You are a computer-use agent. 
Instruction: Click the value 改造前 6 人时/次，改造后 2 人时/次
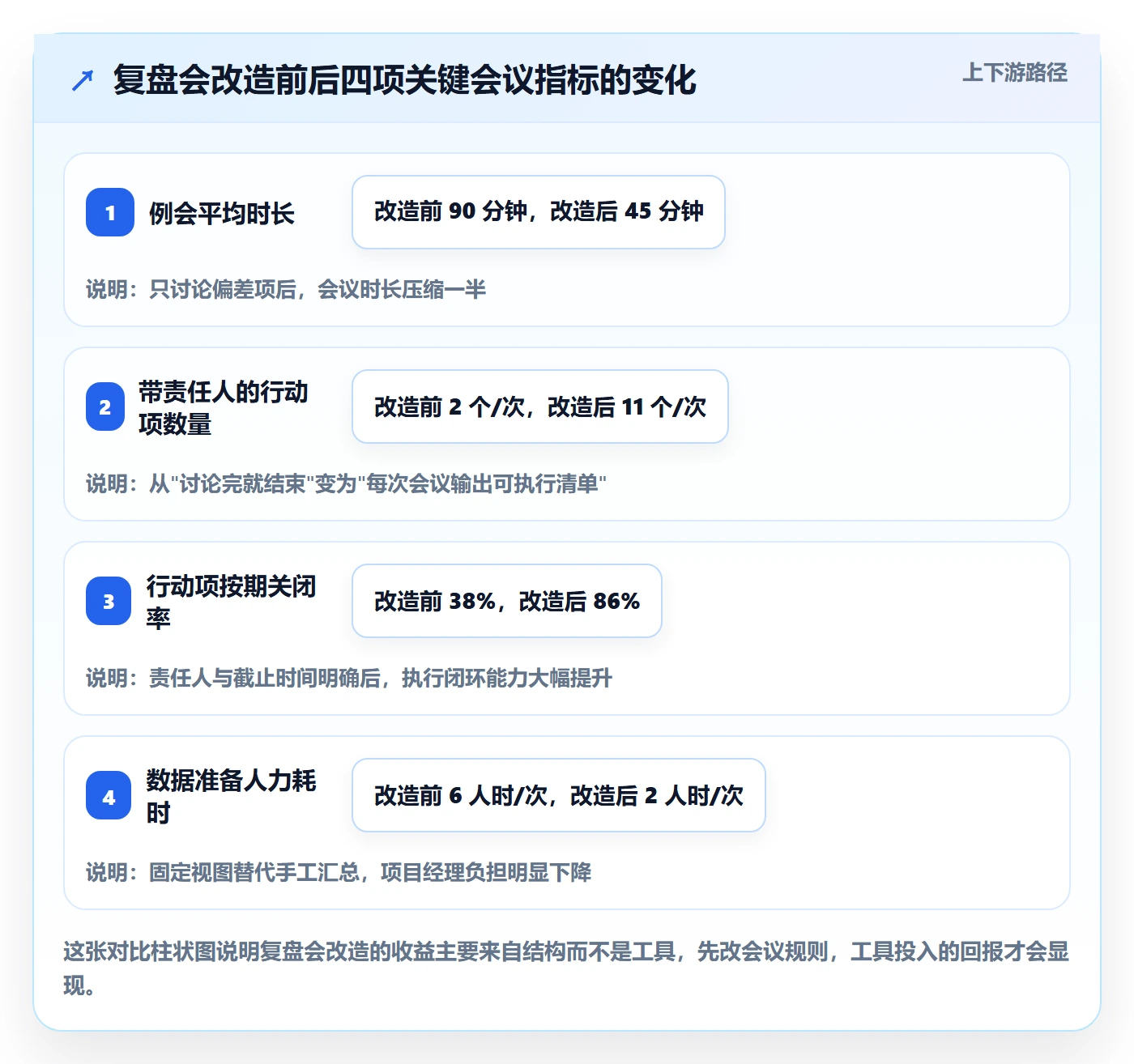pos(559,795)
